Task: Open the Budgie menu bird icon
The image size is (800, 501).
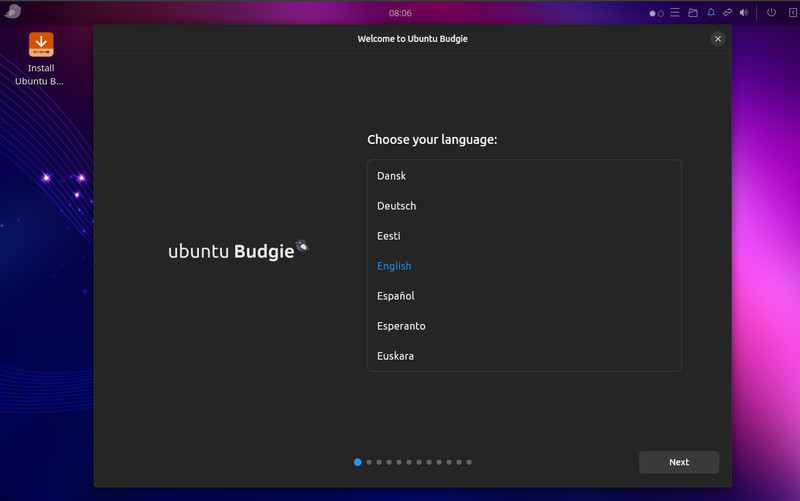Action: coord(13,11)
